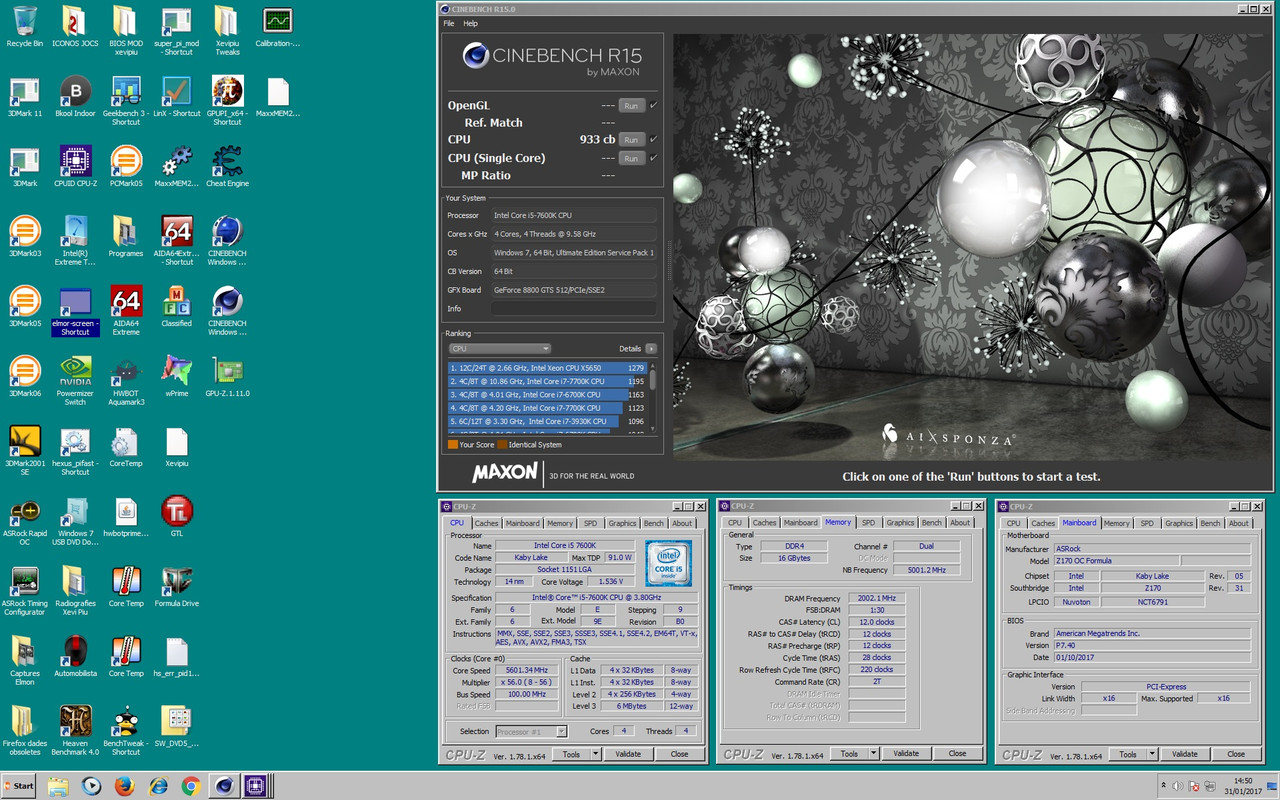Launch Cheat Engine from desktop
The height and width of the screenshot is (800, 1280).
pos(227,161)
